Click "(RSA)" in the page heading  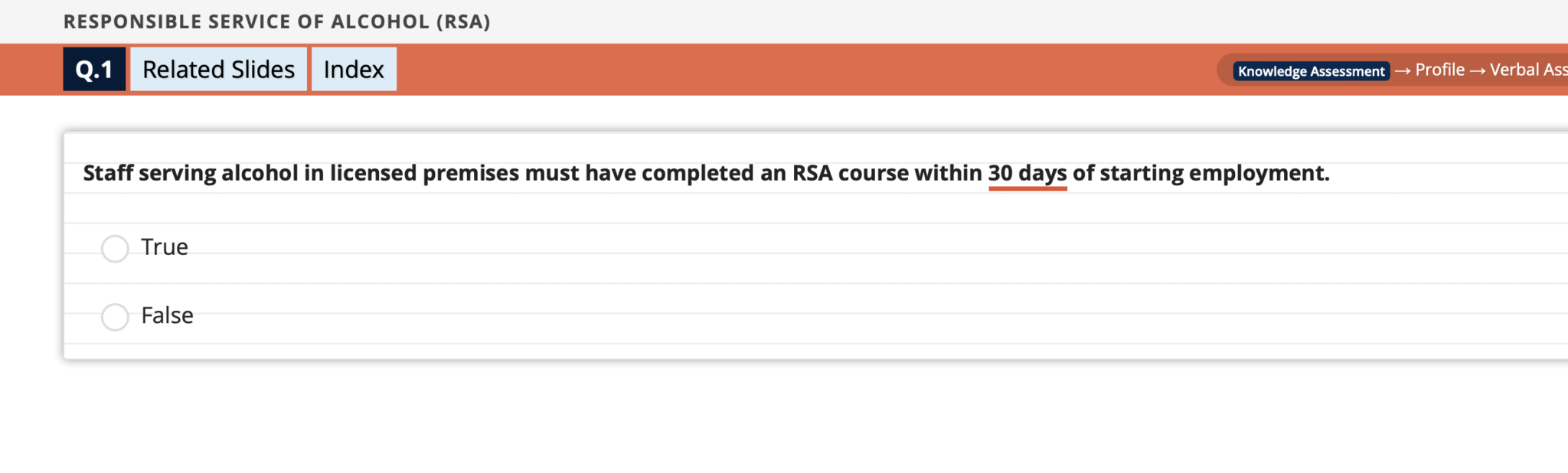coord(463,21)
